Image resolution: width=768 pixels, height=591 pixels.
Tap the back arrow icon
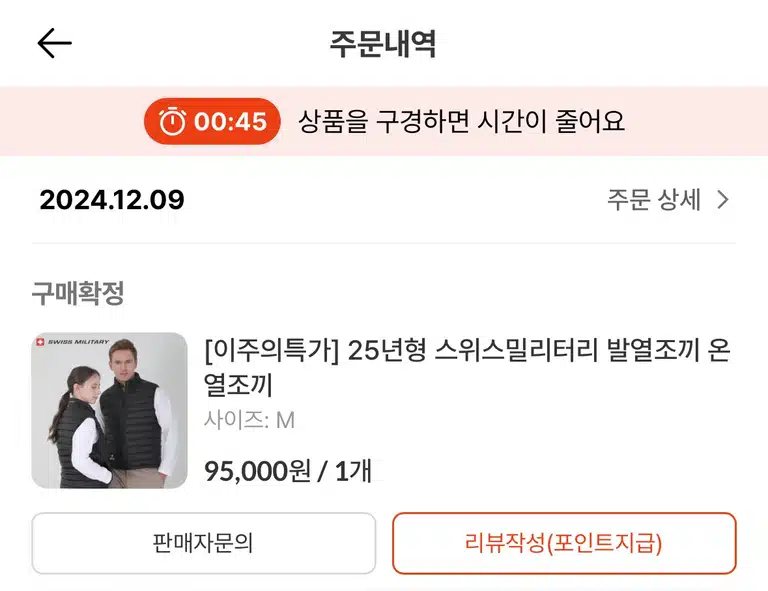(54, 43)
